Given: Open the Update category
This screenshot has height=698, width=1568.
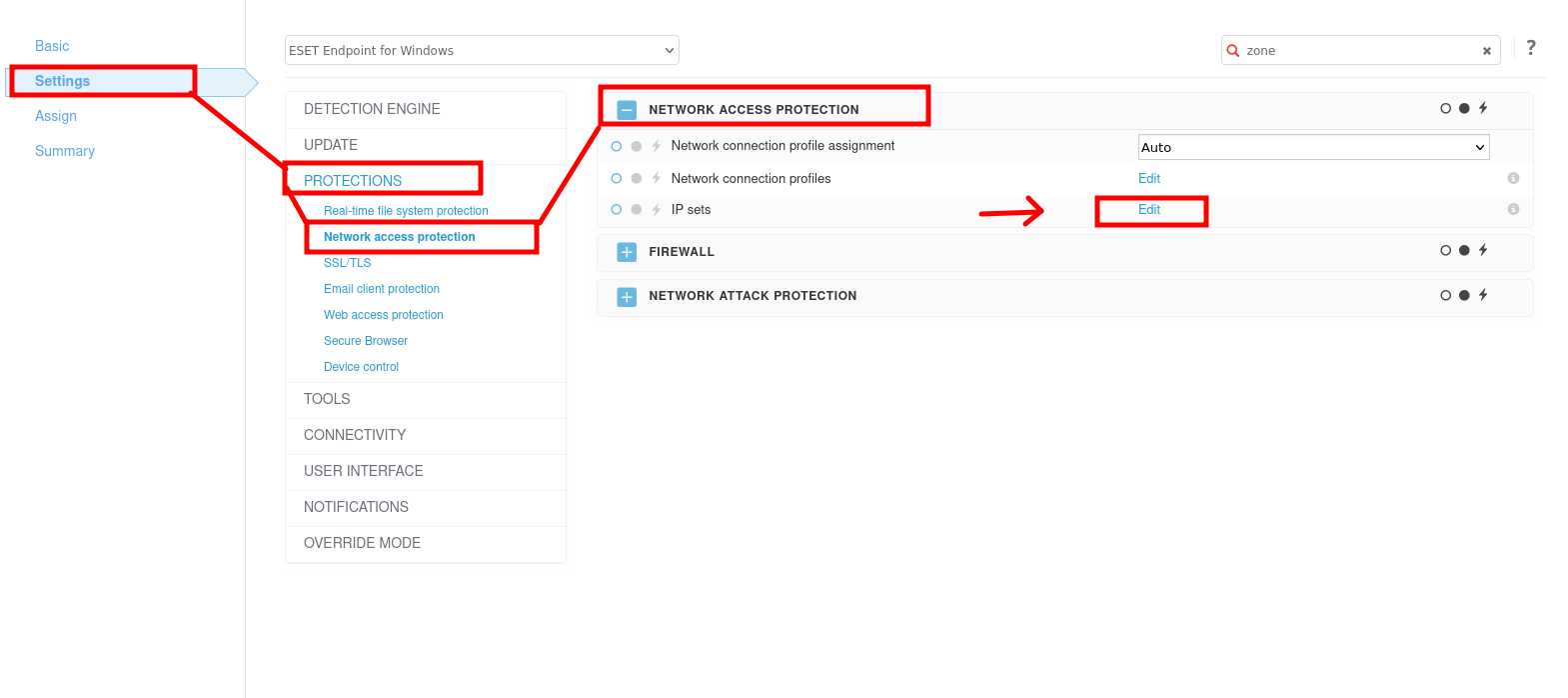Looking at the screenshot, I should 331,145.
